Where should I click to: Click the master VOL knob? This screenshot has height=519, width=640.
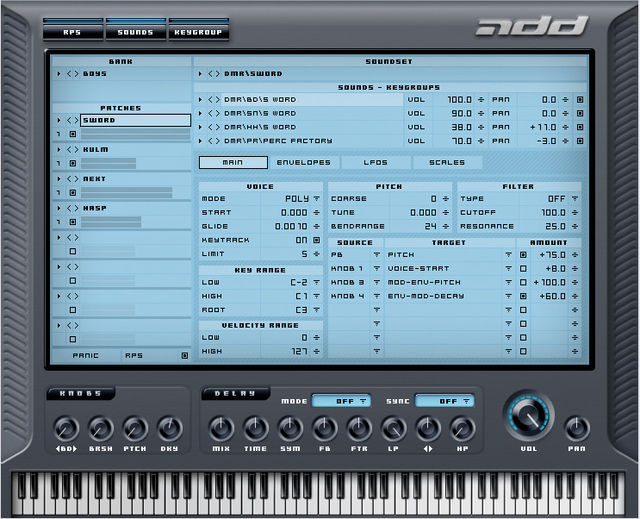529,417
